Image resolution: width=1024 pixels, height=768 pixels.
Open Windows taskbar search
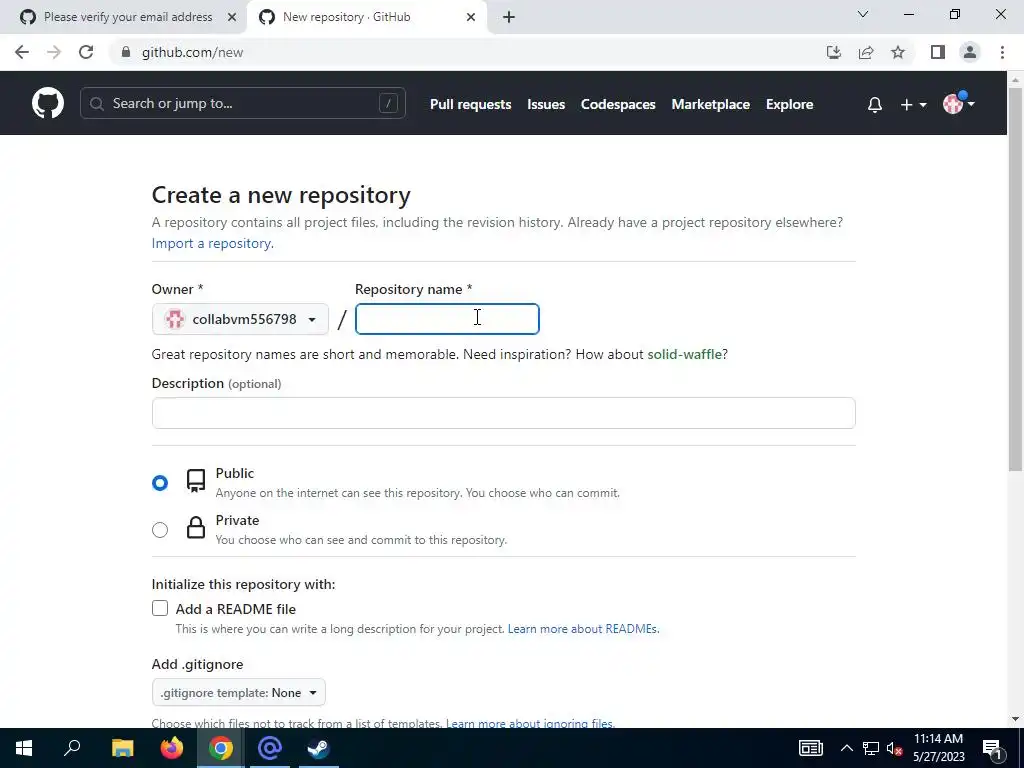pos(72,748)
